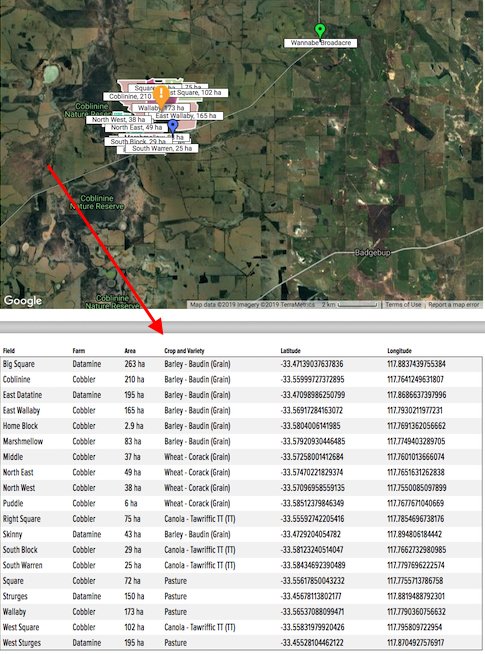Select the North East field name cell
Image resolution: width=485 pixels, height=654 pixels.
click(18, 473)
